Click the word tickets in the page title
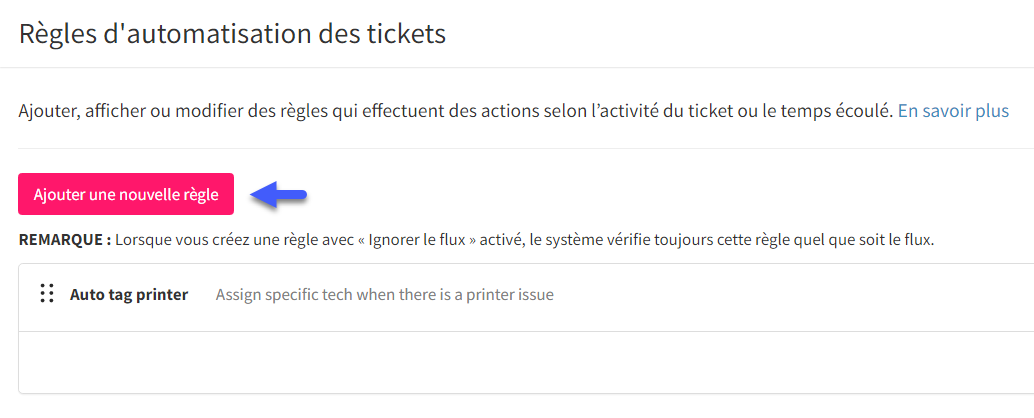 pos(406,34)
